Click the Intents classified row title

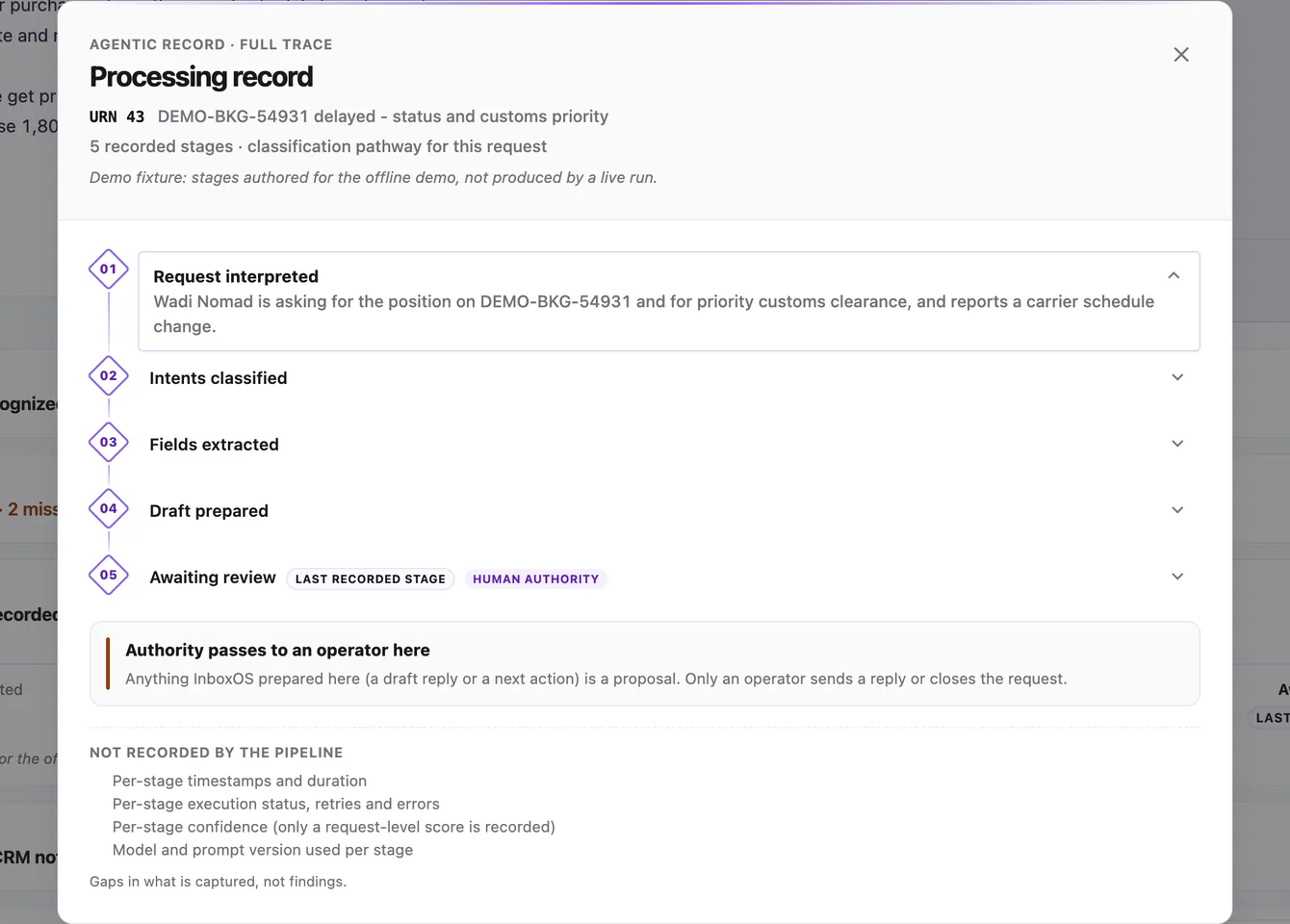click(219, 378)
